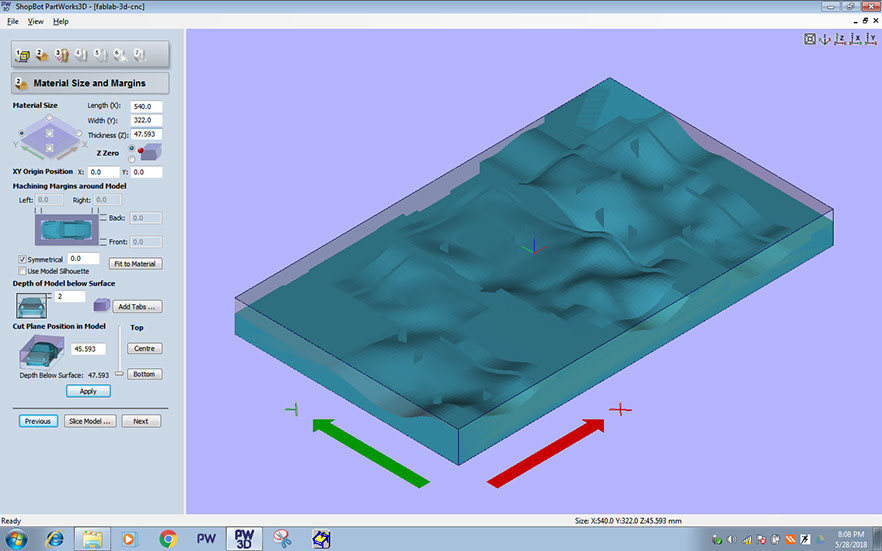Click Depth of Model car thumbnail
This screenshot has height=551, width=882.
[x=32, y=306]
